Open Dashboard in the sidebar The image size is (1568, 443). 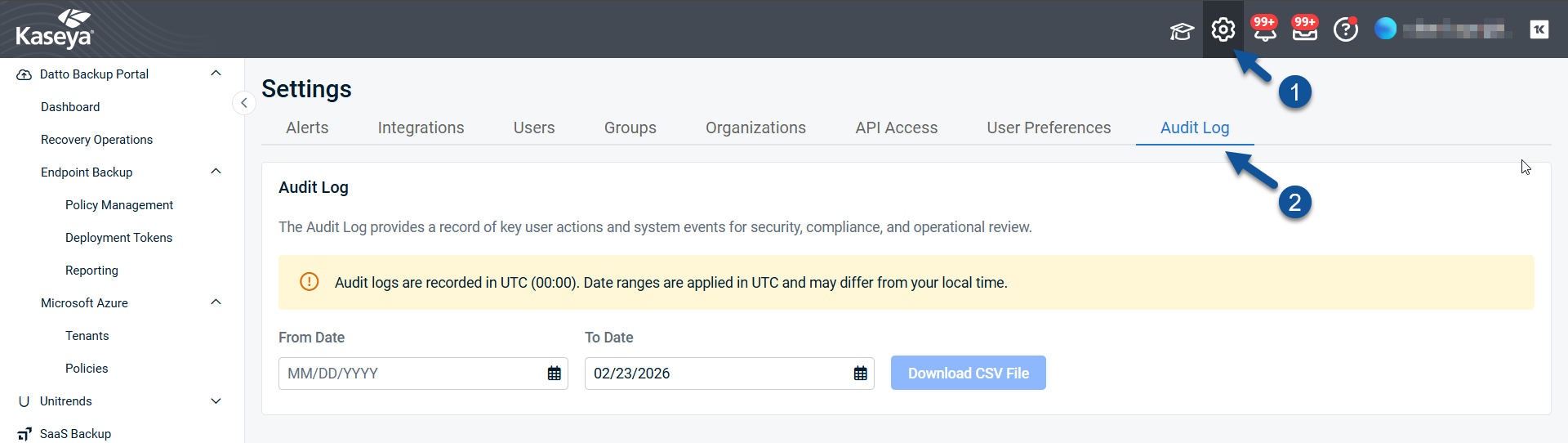[x=70, y=107]
